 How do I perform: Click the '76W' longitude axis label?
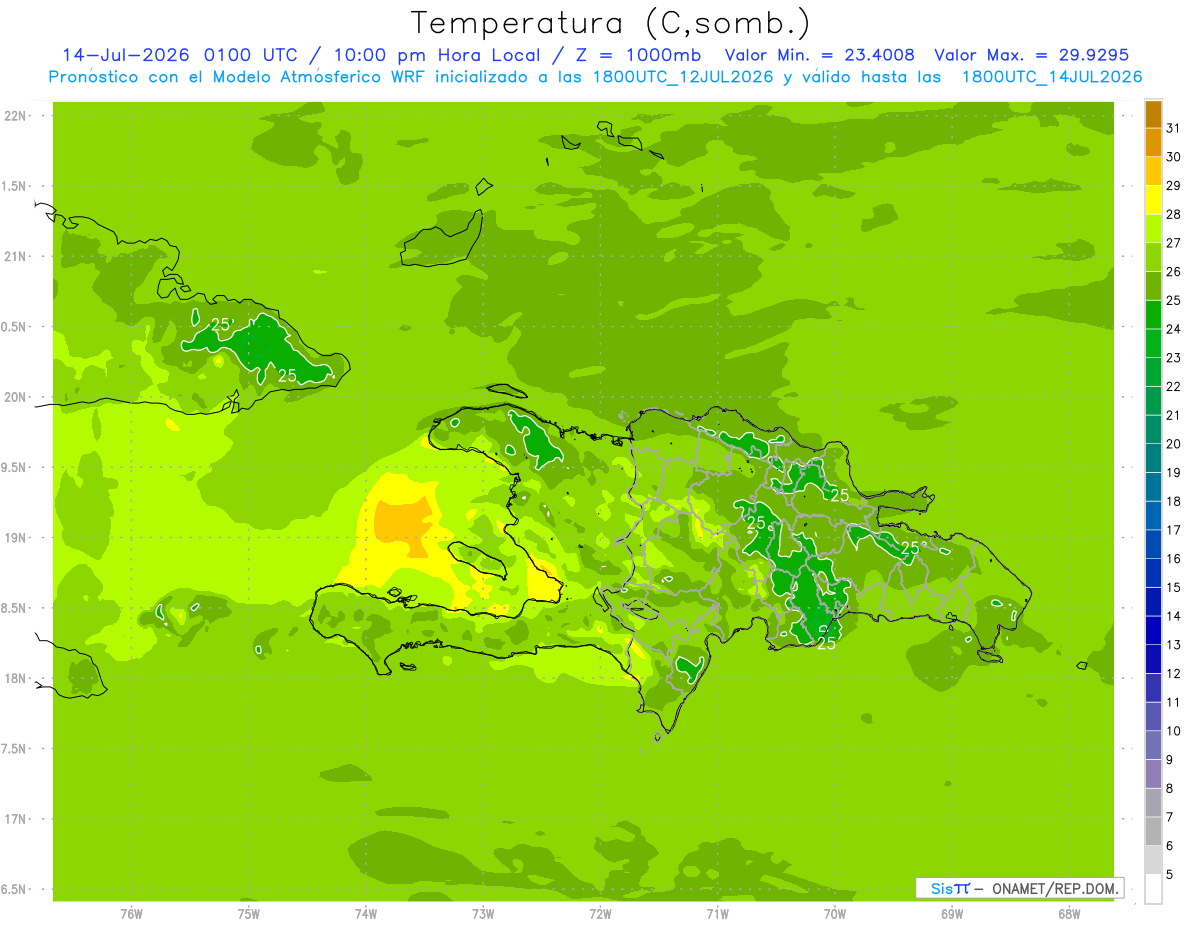tap(131, 914)
